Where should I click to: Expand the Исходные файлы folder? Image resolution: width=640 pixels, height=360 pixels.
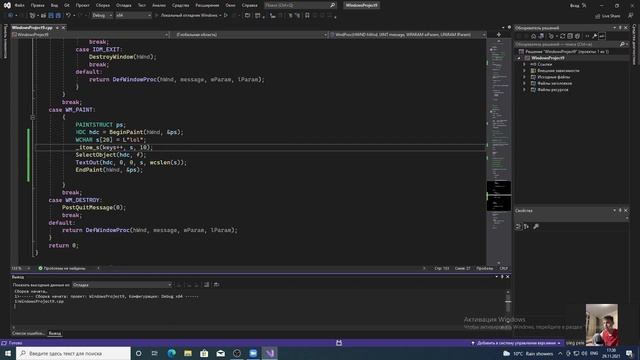point(524,77)
